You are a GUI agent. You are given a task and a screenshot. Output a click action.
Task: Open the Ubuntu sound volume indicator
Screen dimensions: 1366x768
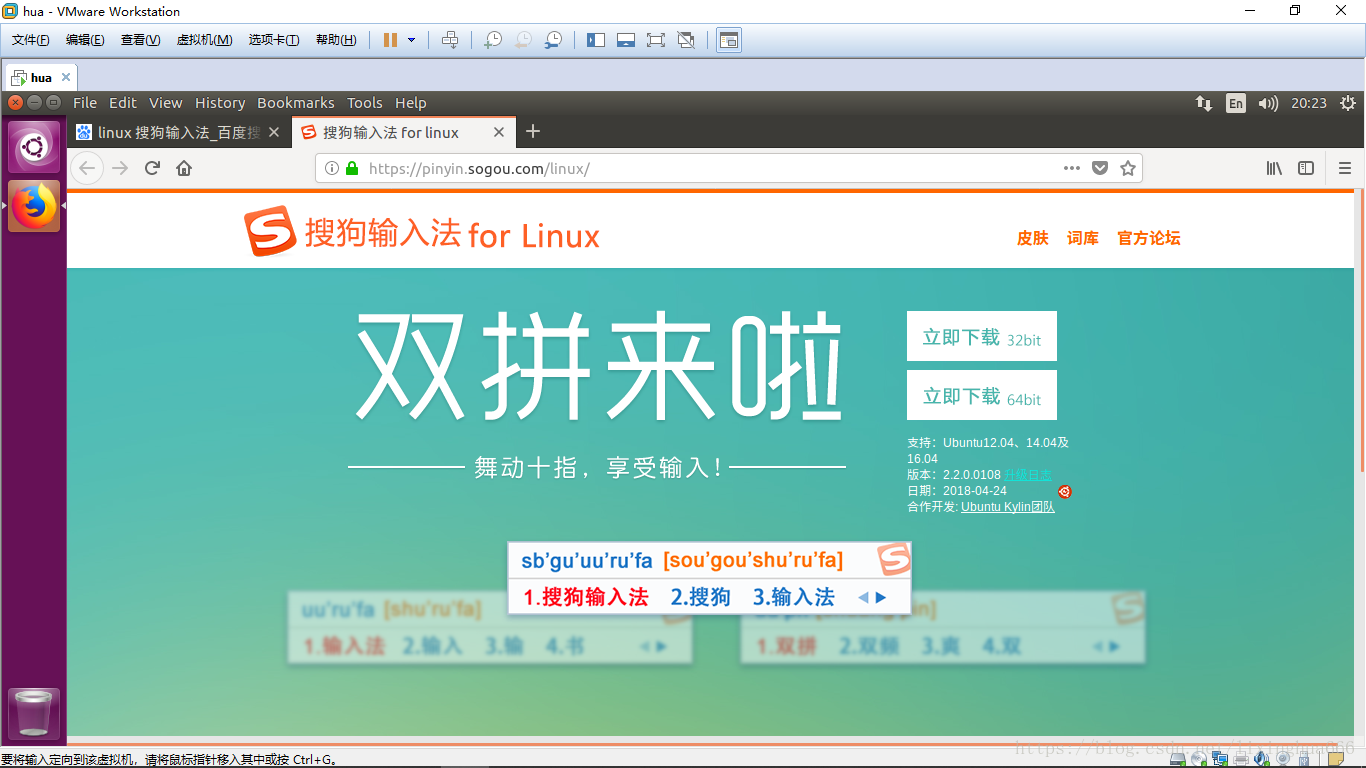(1268, 103)
